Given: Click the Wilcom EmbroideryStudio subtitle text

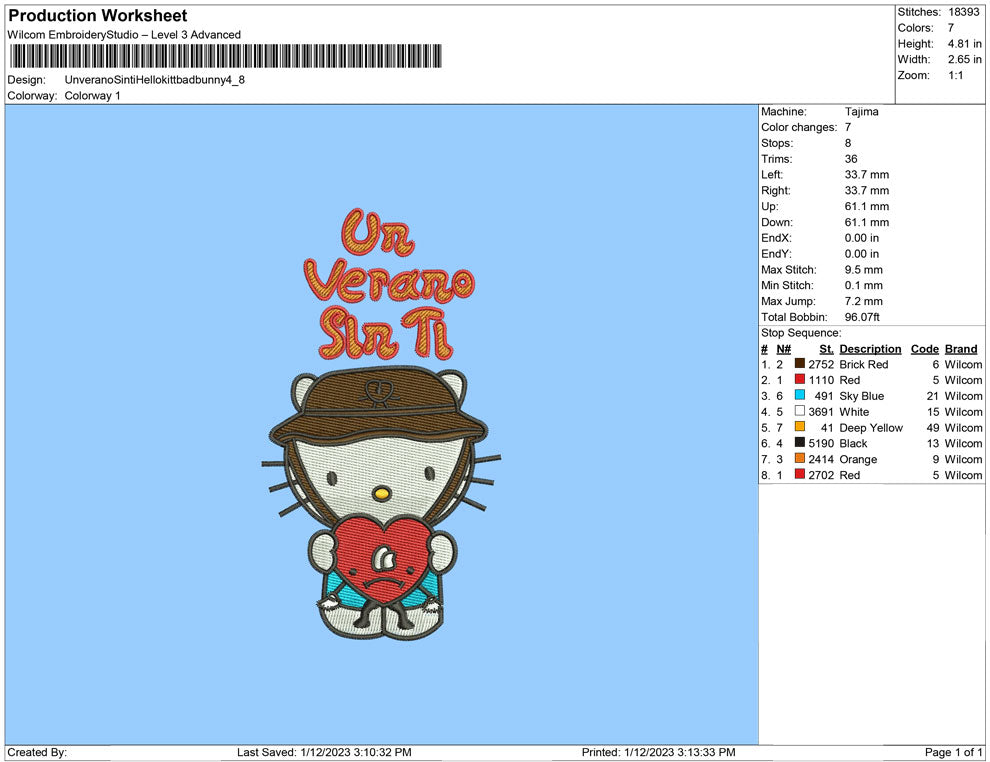Looking at the screenshot, I should [x=124, y=35].
